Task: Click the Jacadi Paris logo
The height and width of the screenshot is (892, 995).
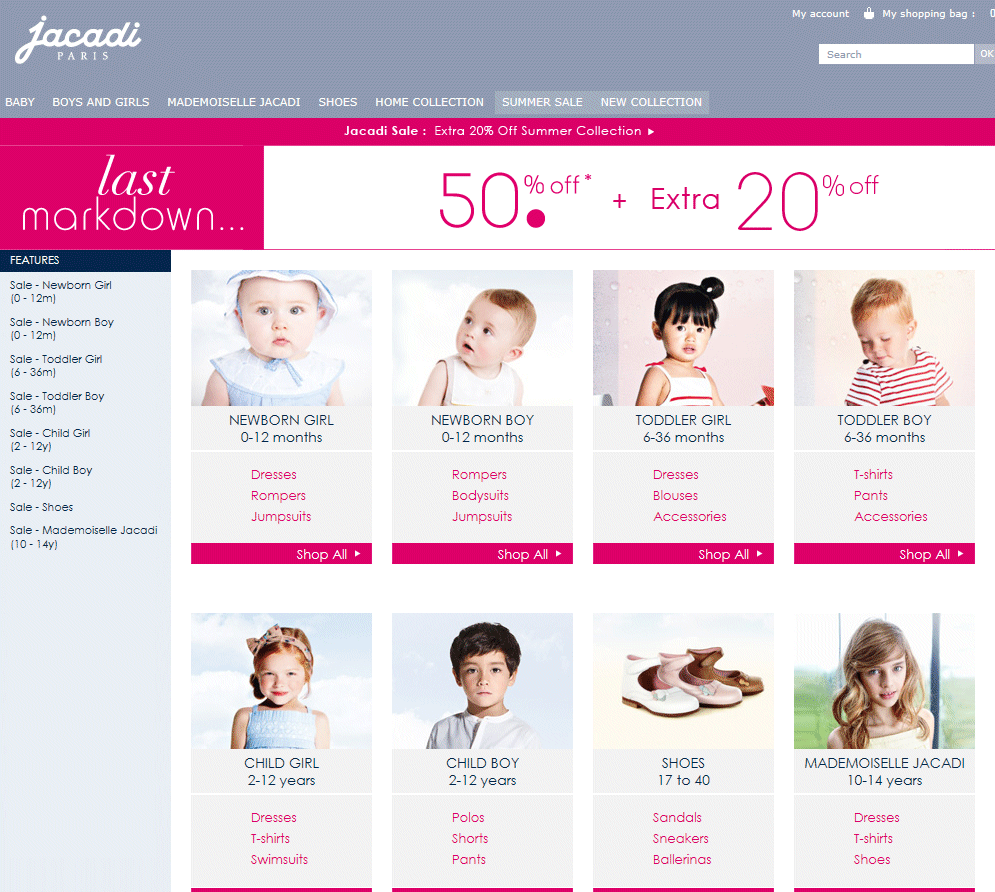Action: pos(77,40)
